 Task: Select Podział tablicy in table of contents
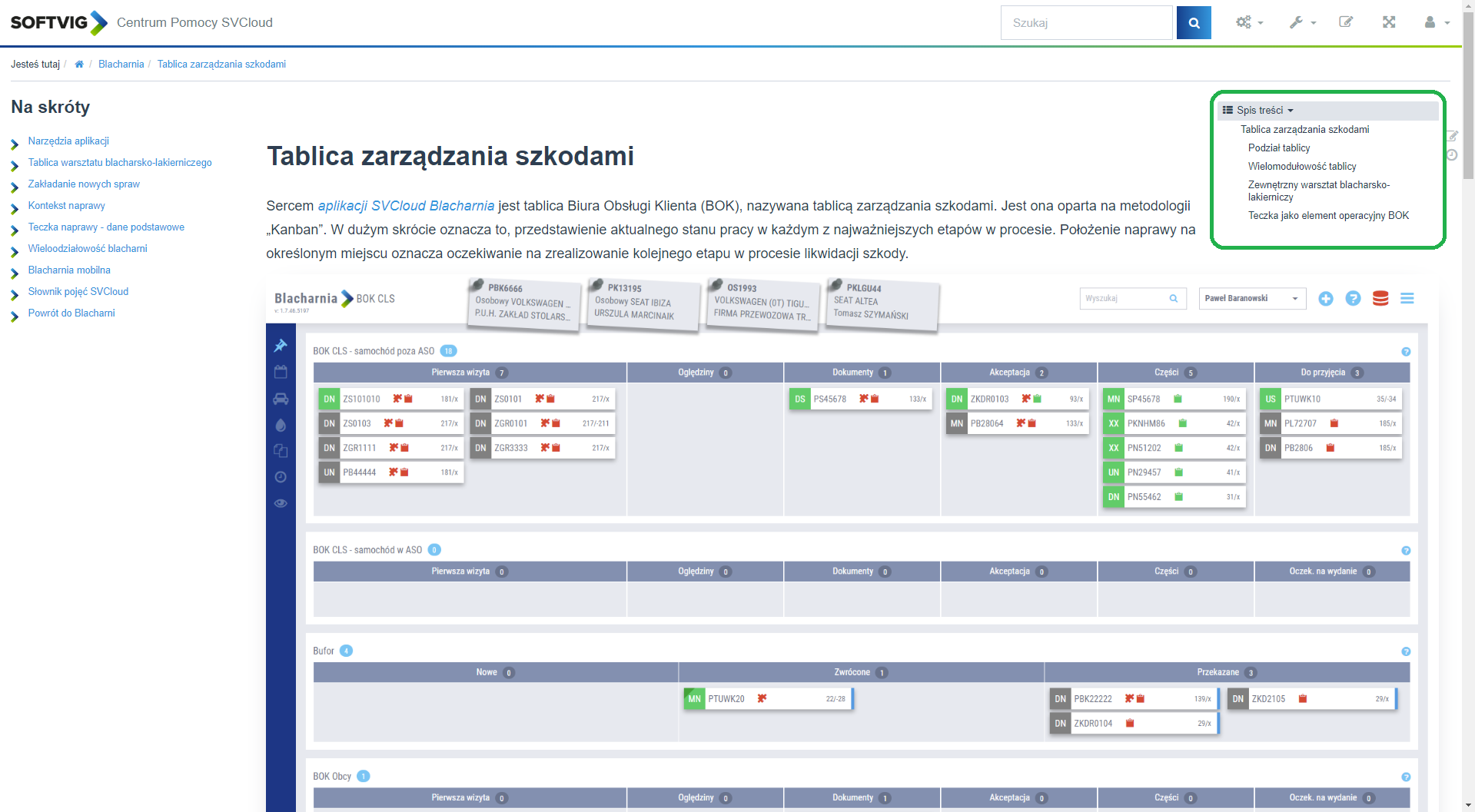tap(1278, 148)
